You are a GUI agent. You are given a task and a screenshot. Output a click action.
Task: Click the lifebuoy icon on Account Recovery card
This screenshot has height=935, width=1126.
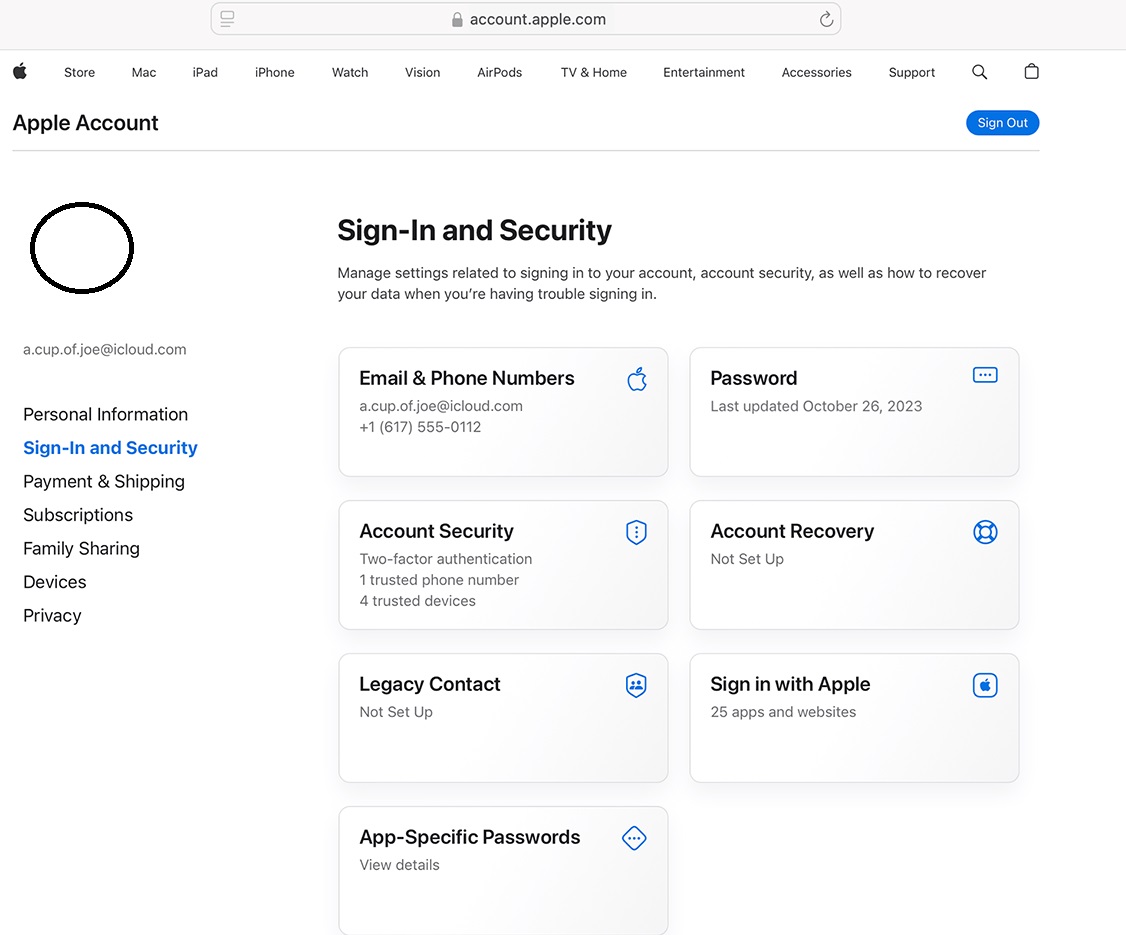985,532
